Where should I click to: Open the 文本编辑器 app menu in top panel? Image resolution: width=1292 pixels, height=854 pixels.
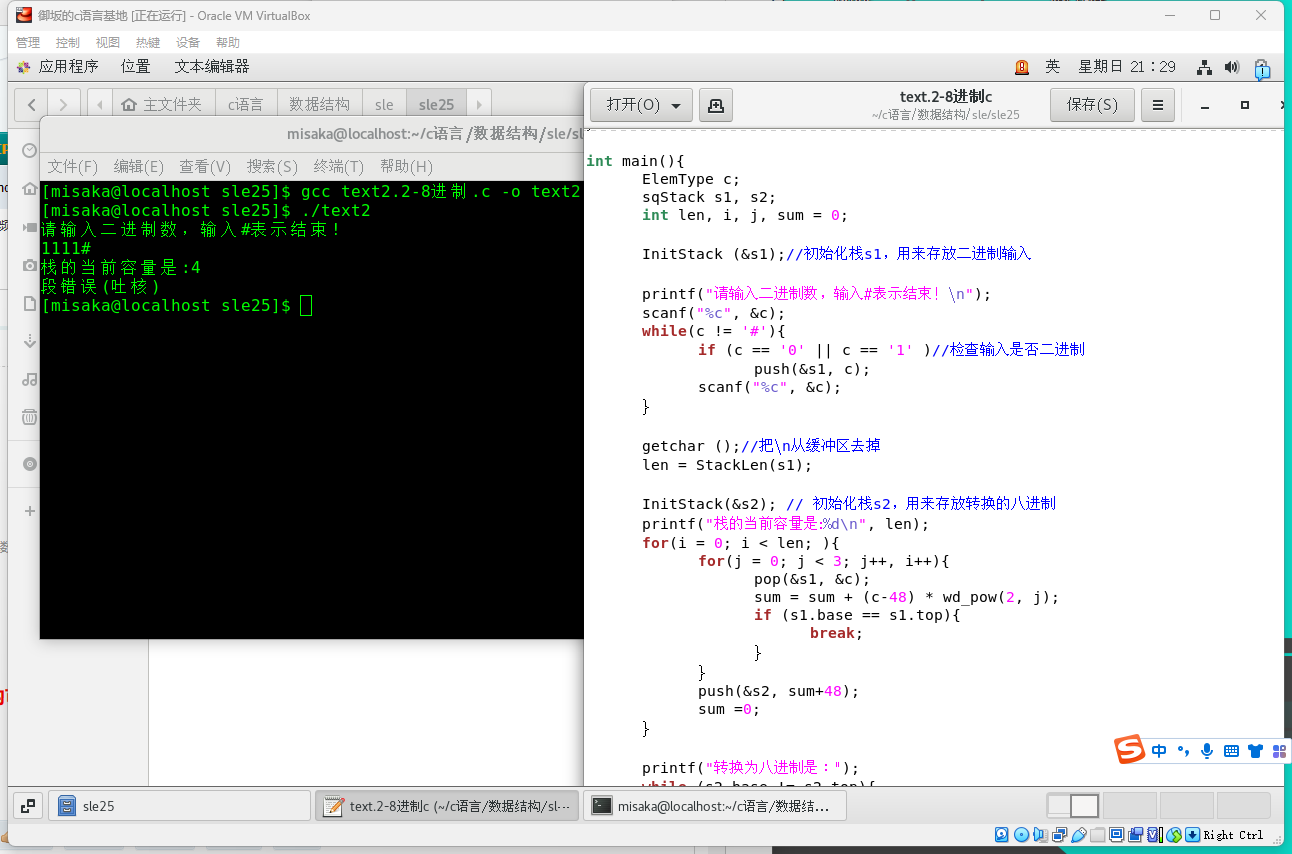(x=212, y=67)
